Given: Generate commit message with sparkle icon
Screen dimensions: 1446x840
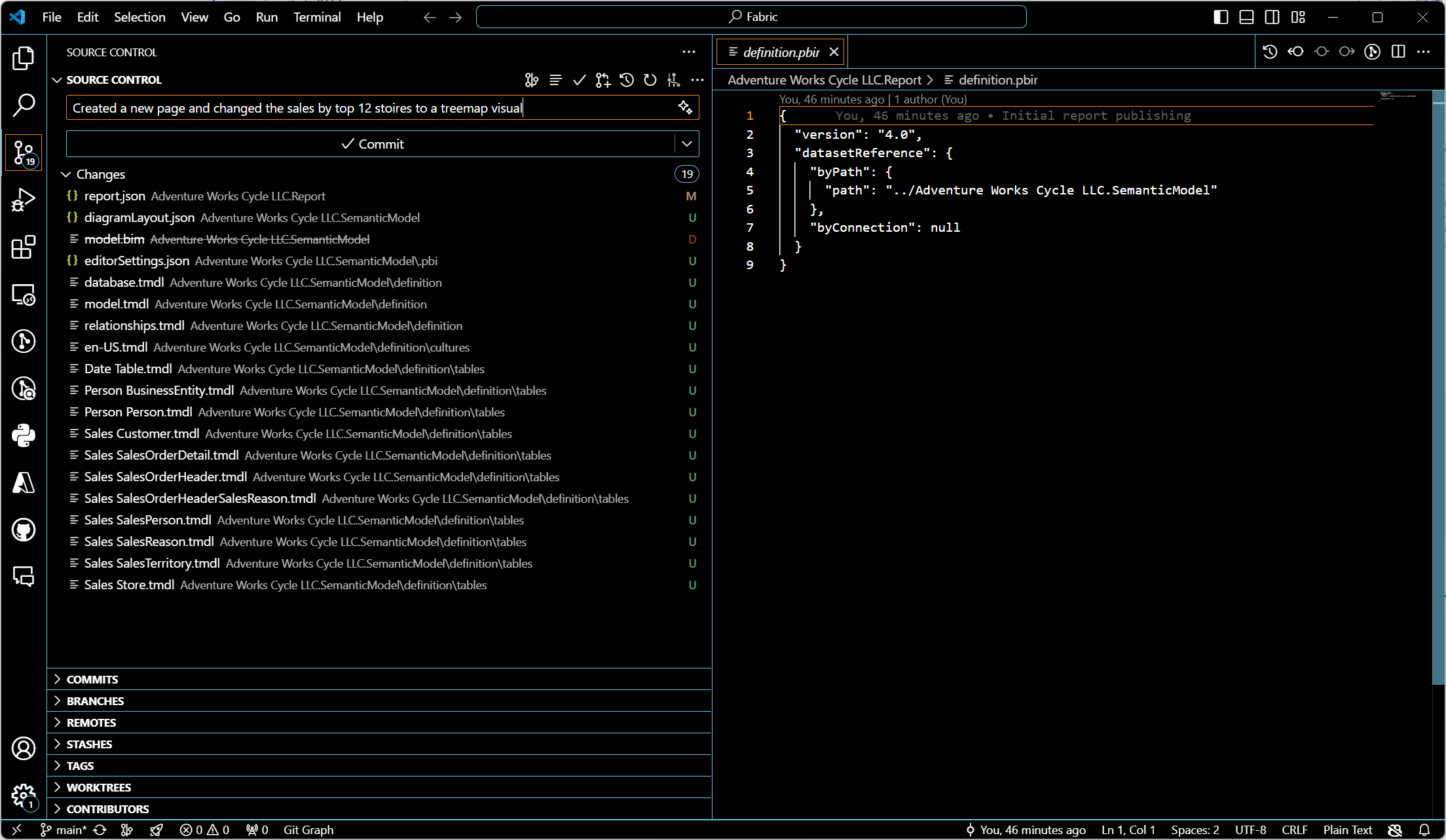Looking at the screenshot, I should 685,107.
